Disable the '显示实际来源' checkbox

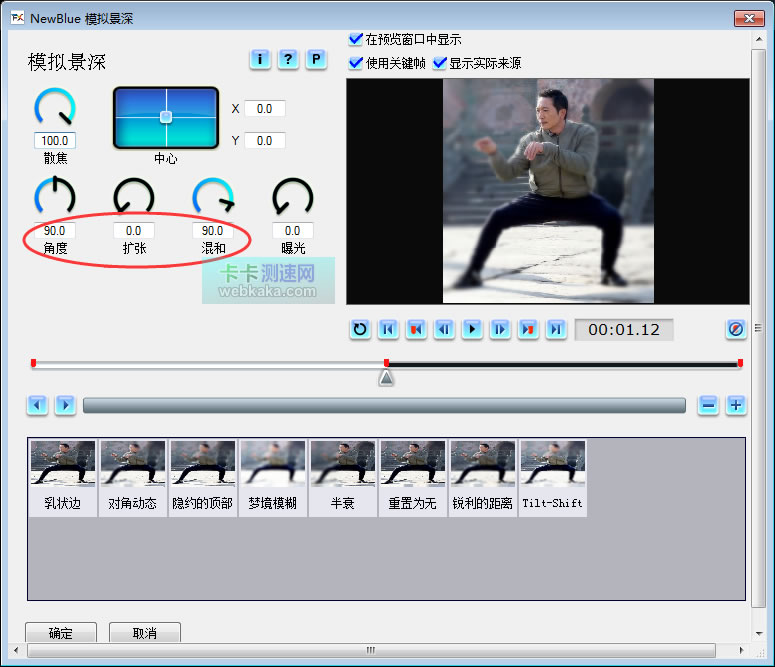point(439,63)
